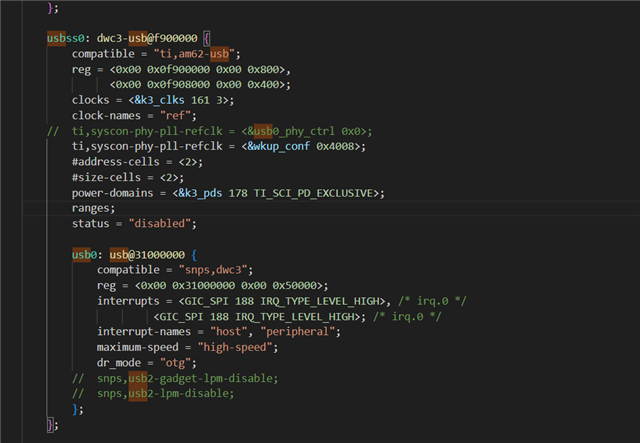Click the "host" interrupt name
This screenshot has width=640, height=443.
coord(229,332)
